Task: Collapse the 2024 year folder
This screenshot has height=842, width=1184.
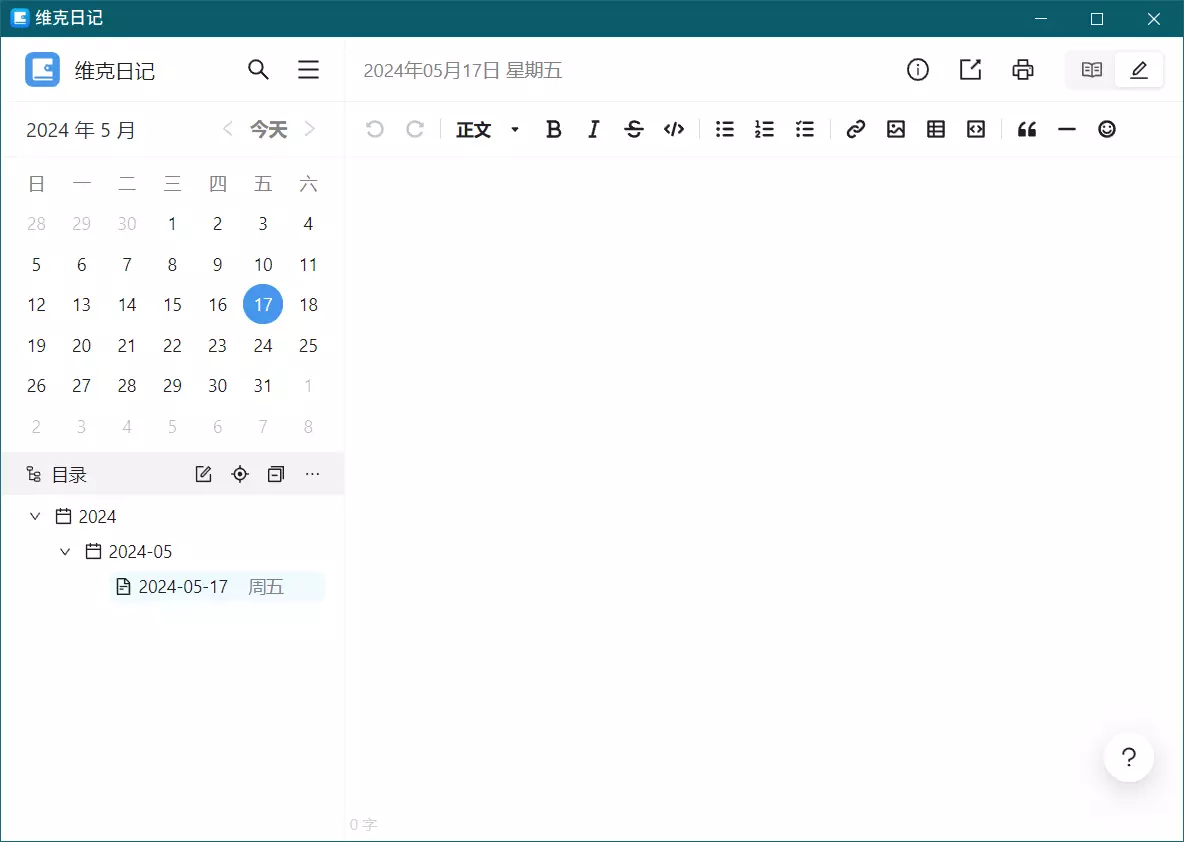Action: pyautogui.click(x=36, y=517)
